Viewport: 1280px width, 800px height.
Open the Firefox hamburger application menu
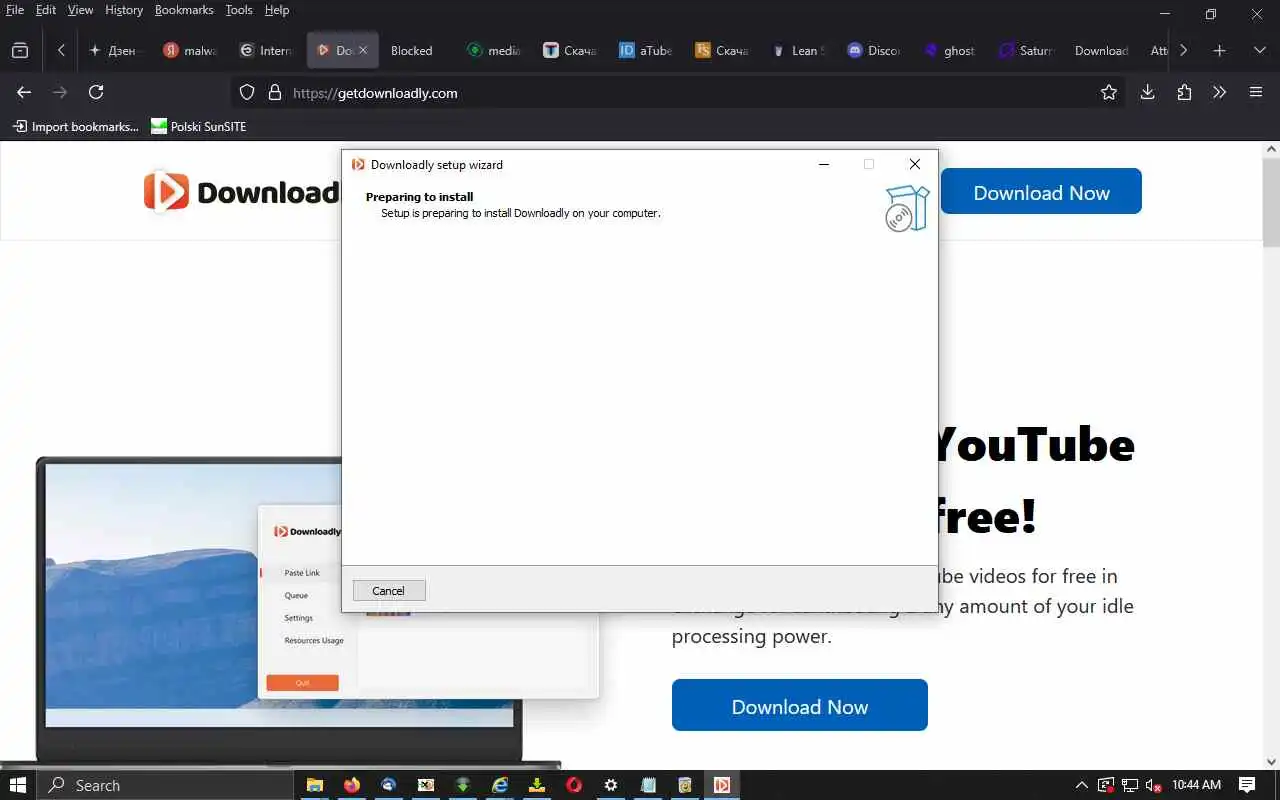1256,92
